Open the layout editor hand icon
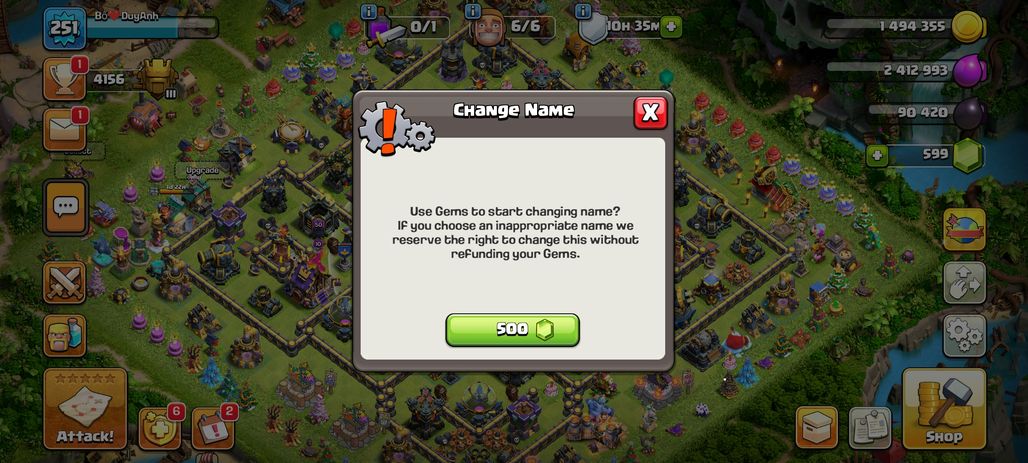Image resolution: width=1028 pixels, height=463 pixels. tap(964, 282)
